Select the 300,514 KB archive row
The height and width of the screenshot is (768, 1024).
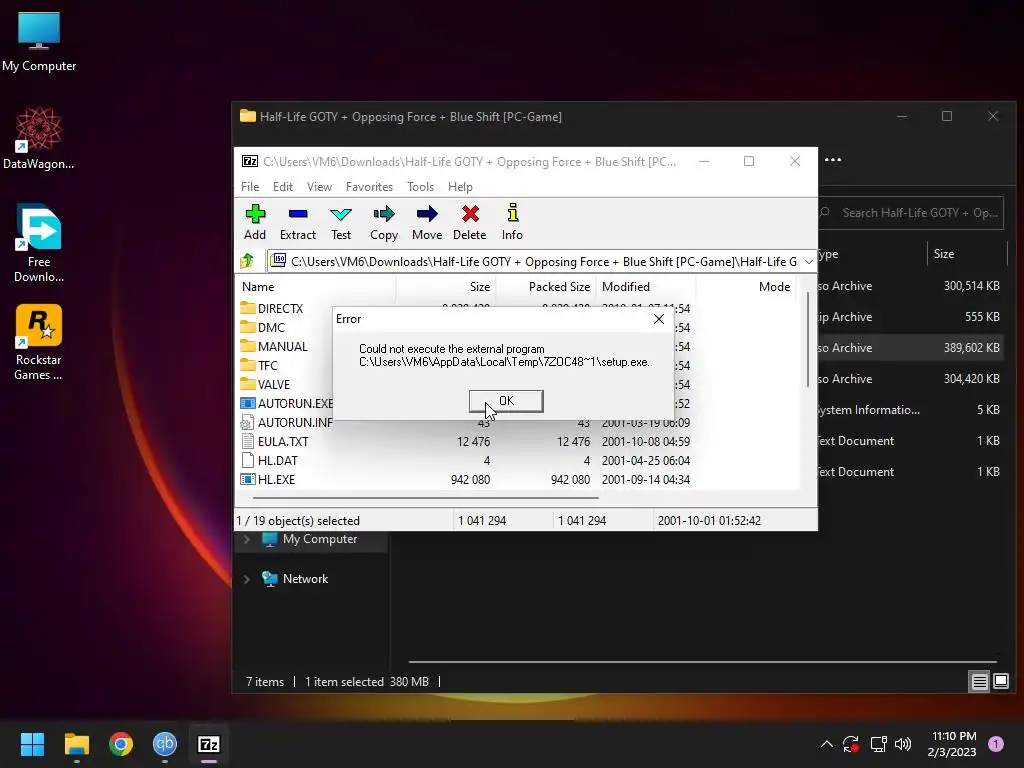pos(910,286)
